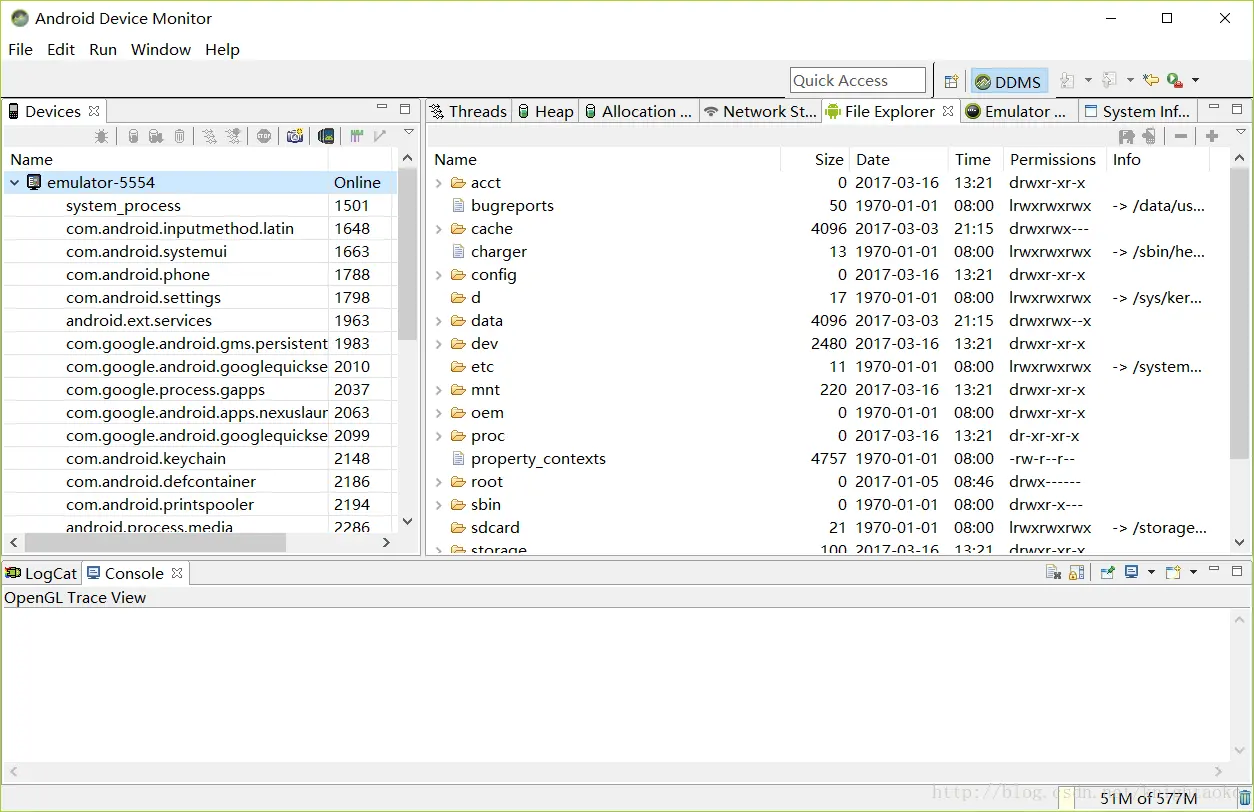Expand the proc folder

439,436
